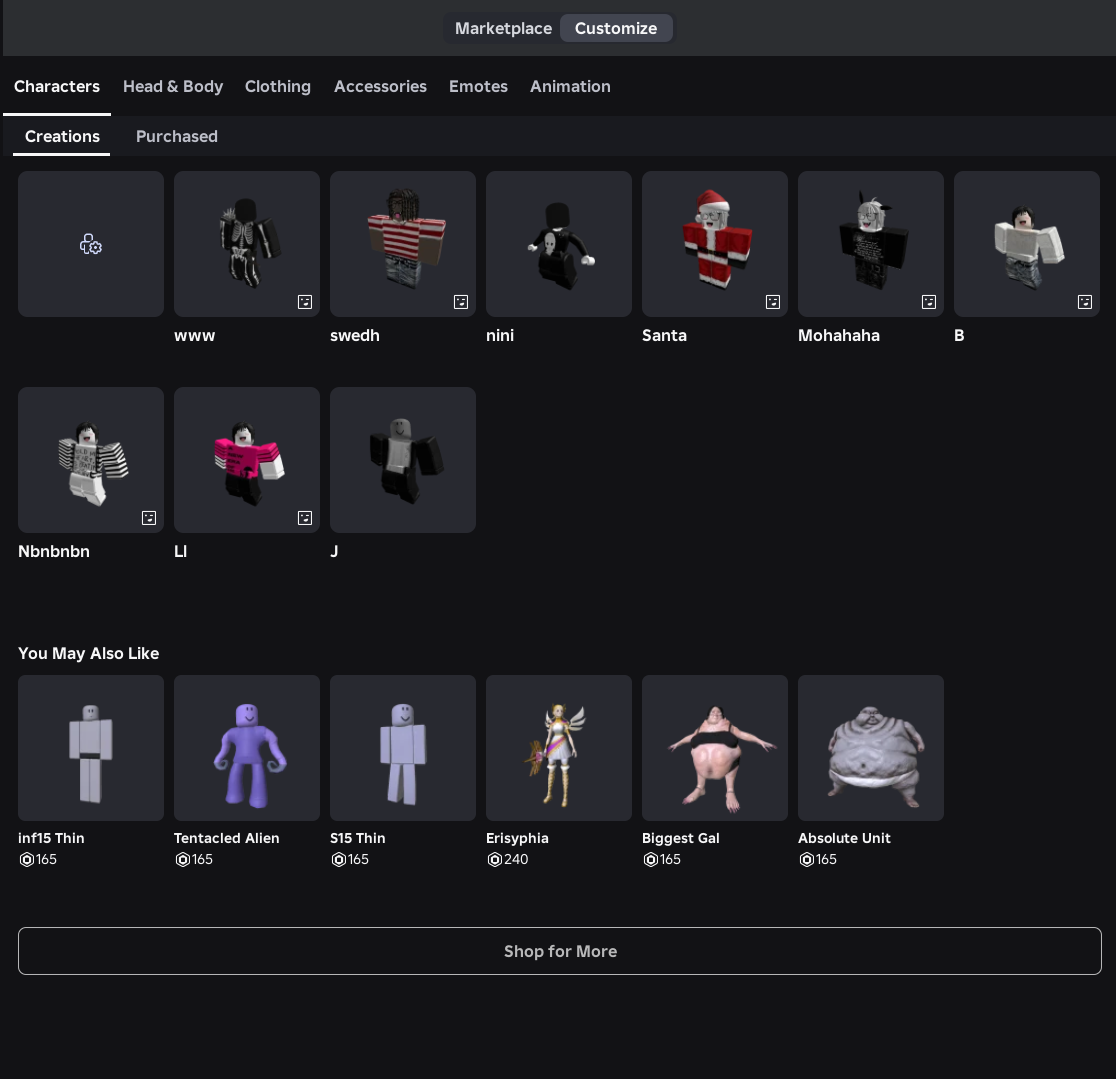The width and height of the screenshot is (1116, 1079).
Task: Open the Tentacled Alien item link
Action: [227, 838]
